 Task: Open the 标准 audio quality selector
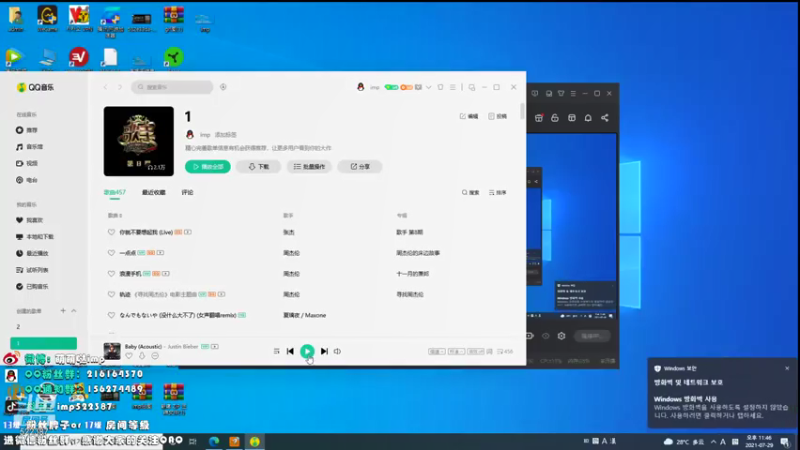coord(456,352)
